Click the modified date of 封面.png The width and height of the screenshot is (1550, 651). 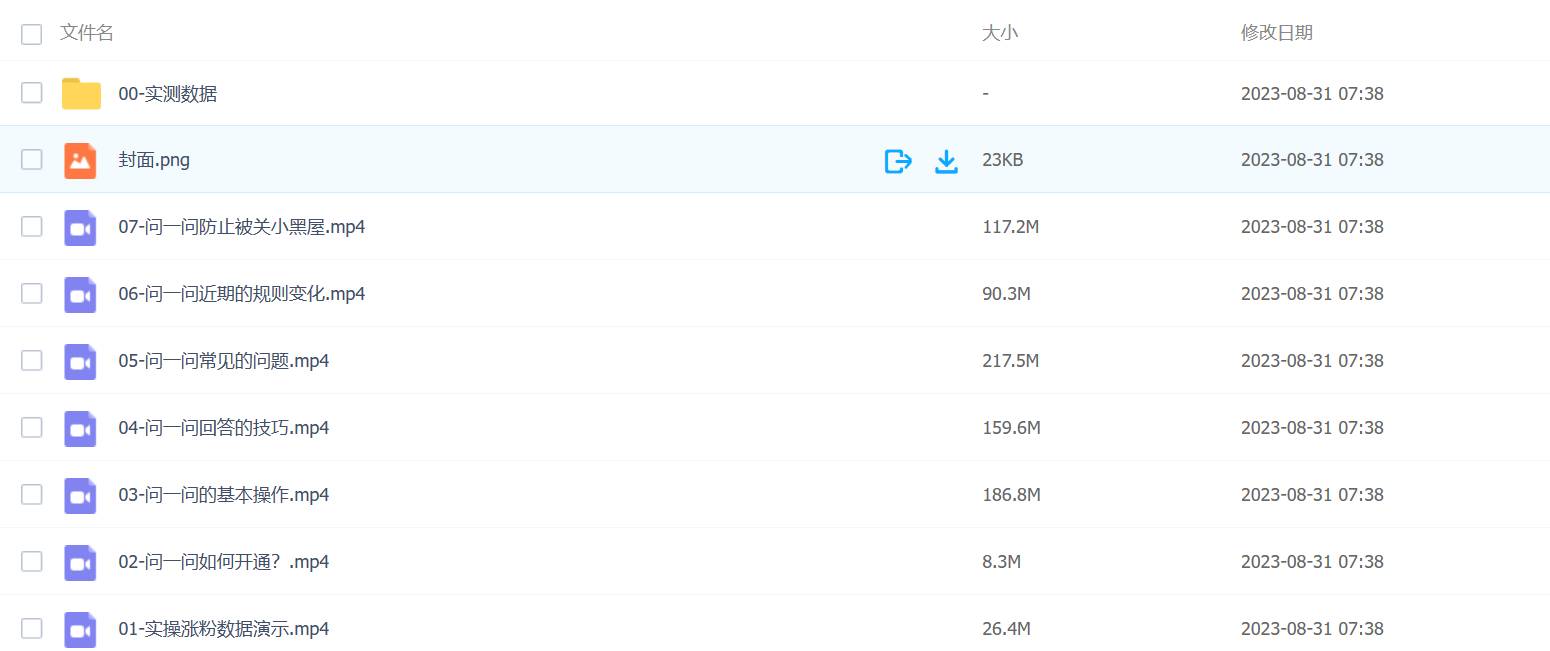[1312, 160]
